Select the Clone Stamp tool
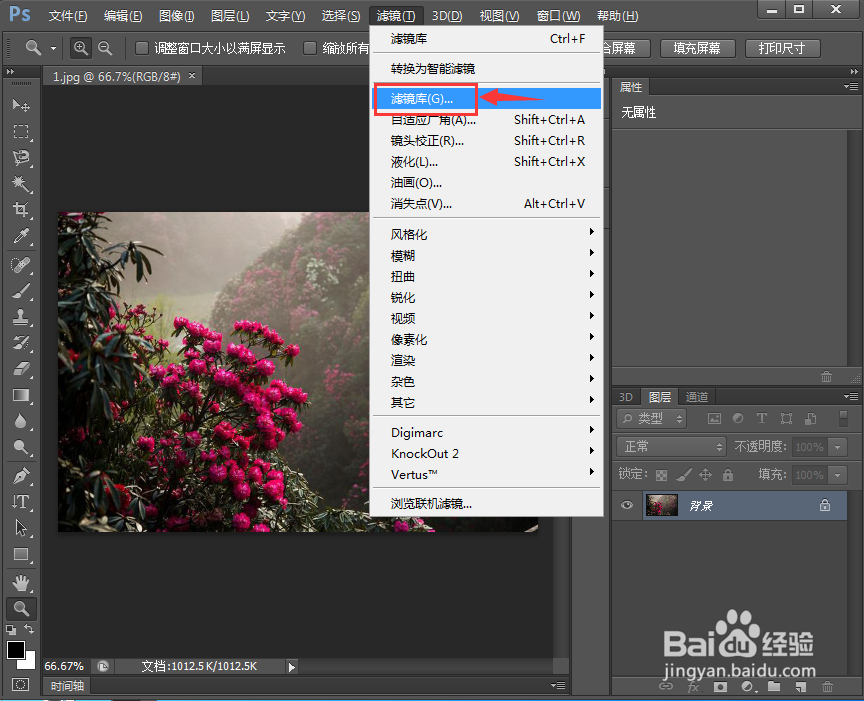 pyautogui.click(x=21, y=317)
